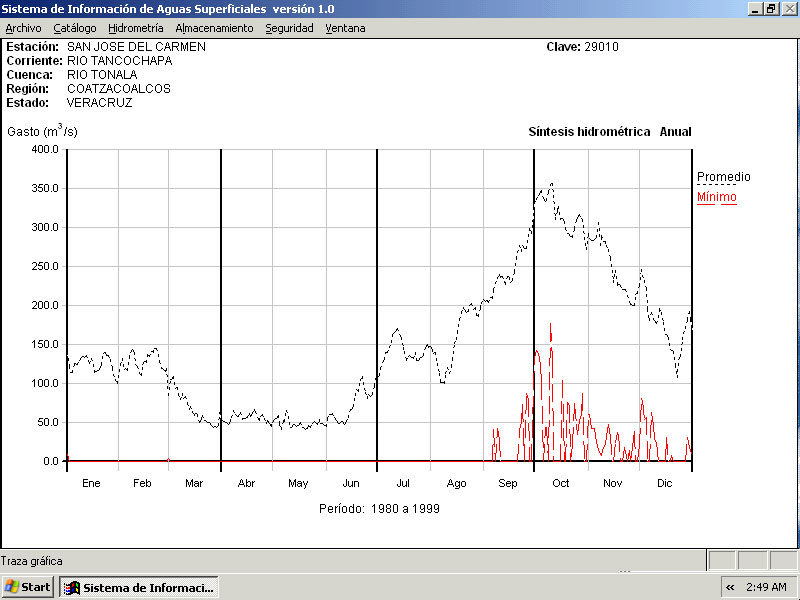Click the Traza gráfica status bar text
The height and width of the screenshot is (600, 800).
[x=32, y=561]
